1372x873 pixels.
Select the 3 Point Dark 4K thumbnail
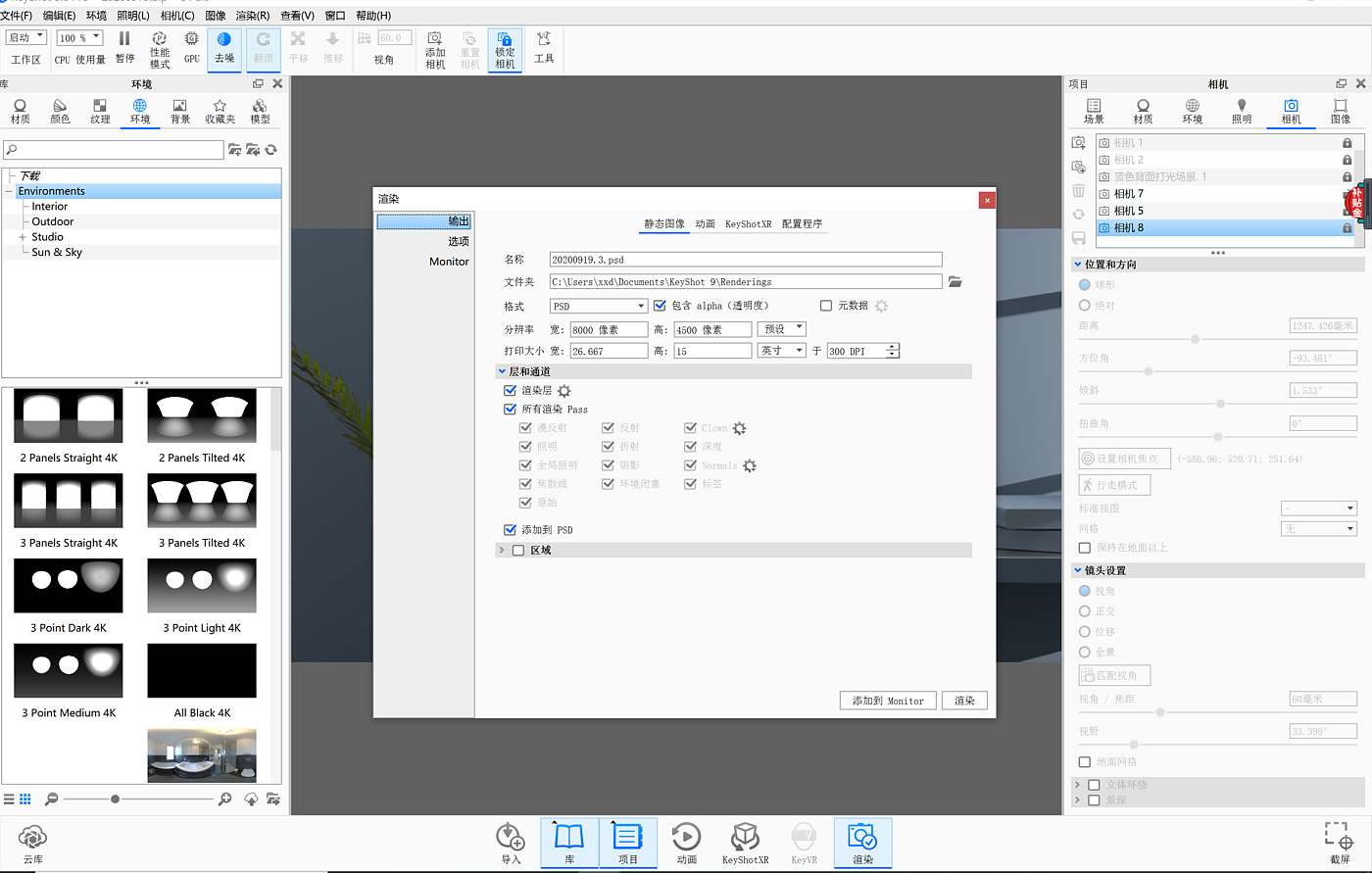tap(69, 586)
